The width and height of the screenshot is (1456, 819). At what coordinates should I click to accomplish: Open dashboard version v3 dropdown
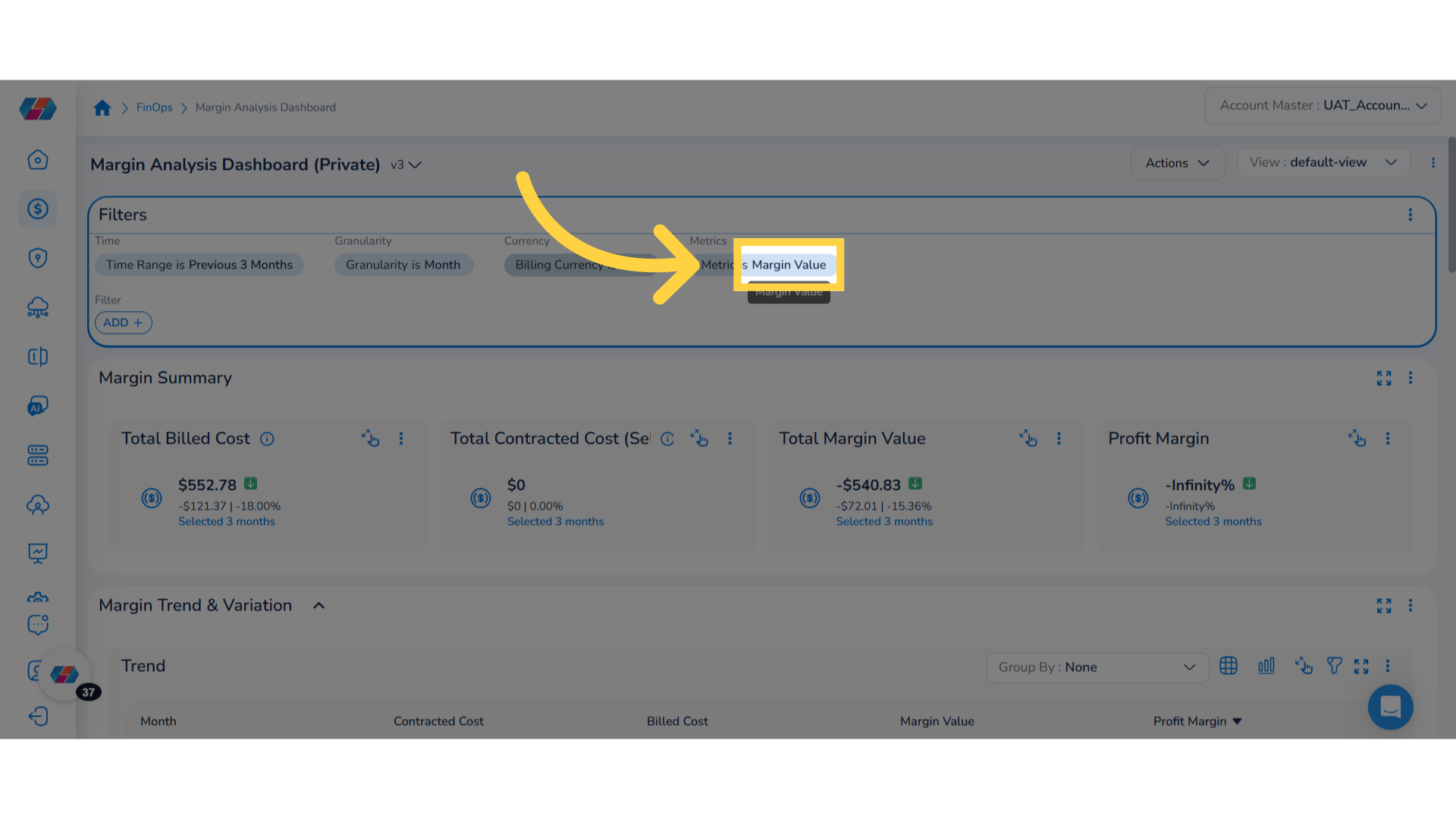[x=406, y=165]
